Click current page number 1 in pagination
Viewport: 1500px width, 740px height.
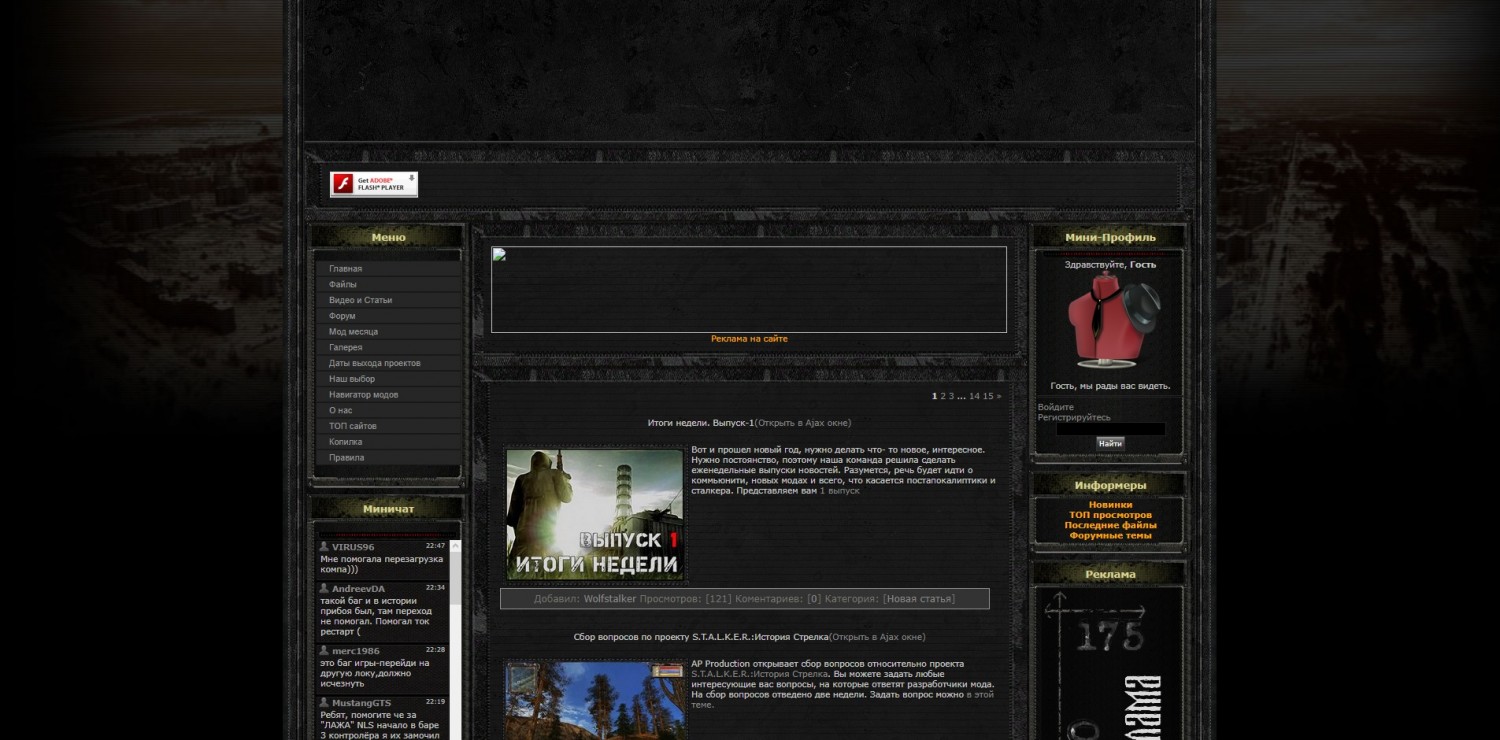coord(935,396)
